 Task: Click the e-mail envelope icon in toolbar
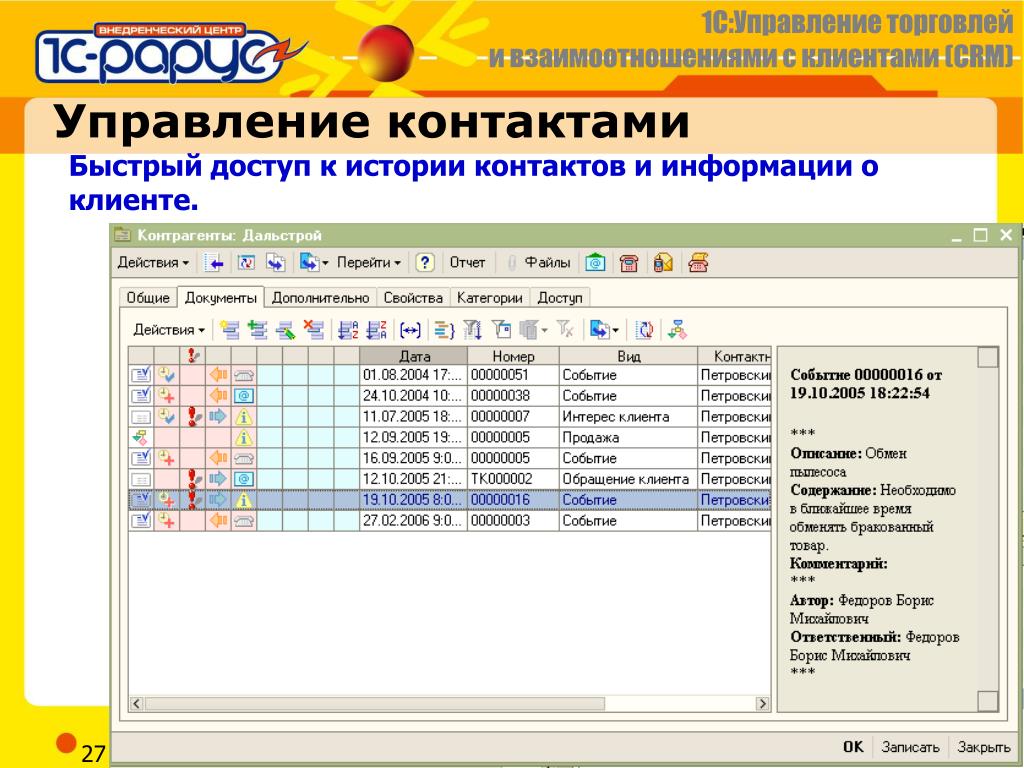point(595,263)
